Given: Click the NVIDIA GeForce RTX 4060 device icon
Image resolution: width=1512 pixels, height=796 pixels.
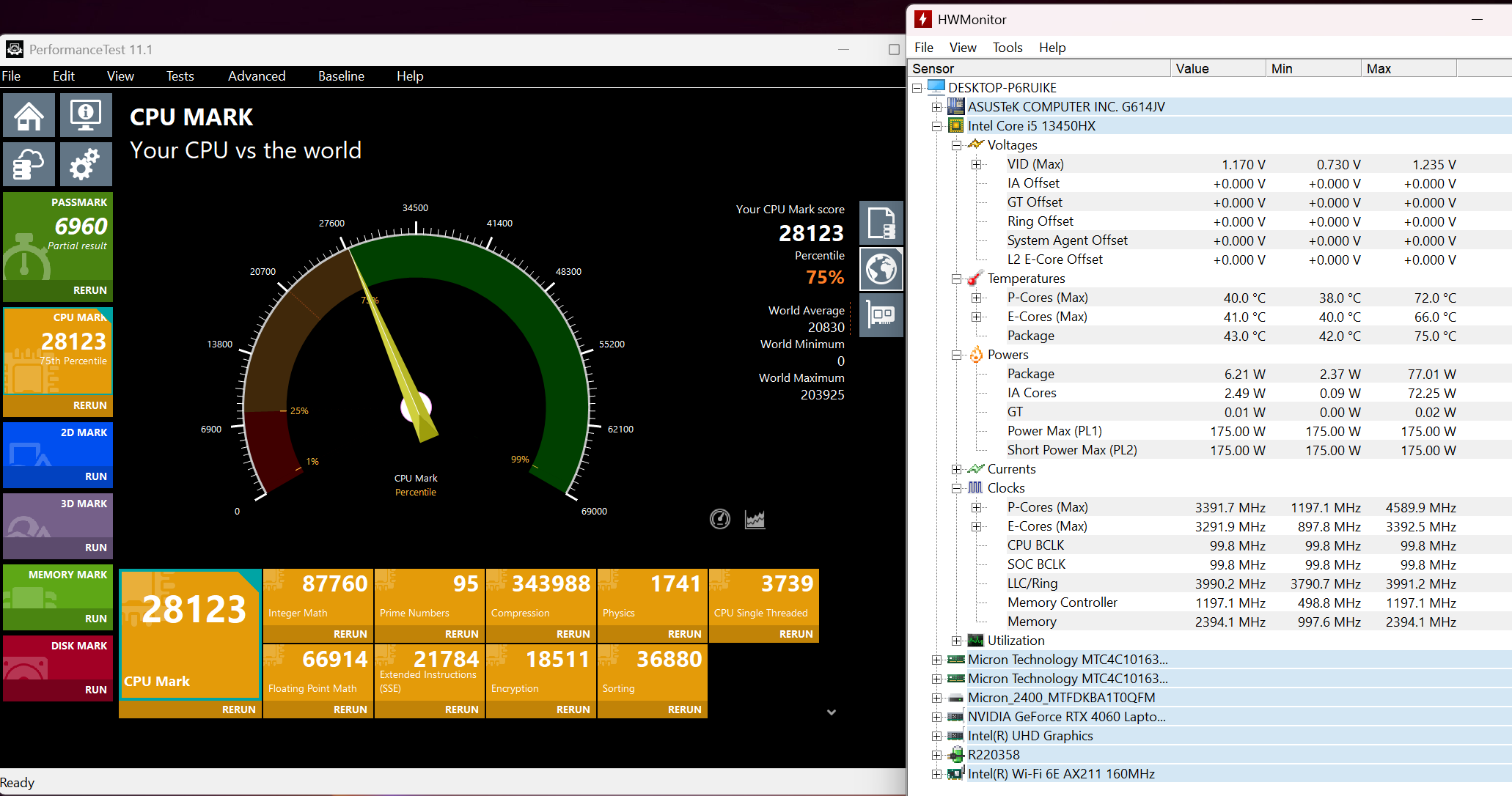Looking at the screenshot, I should coord(955,717).
